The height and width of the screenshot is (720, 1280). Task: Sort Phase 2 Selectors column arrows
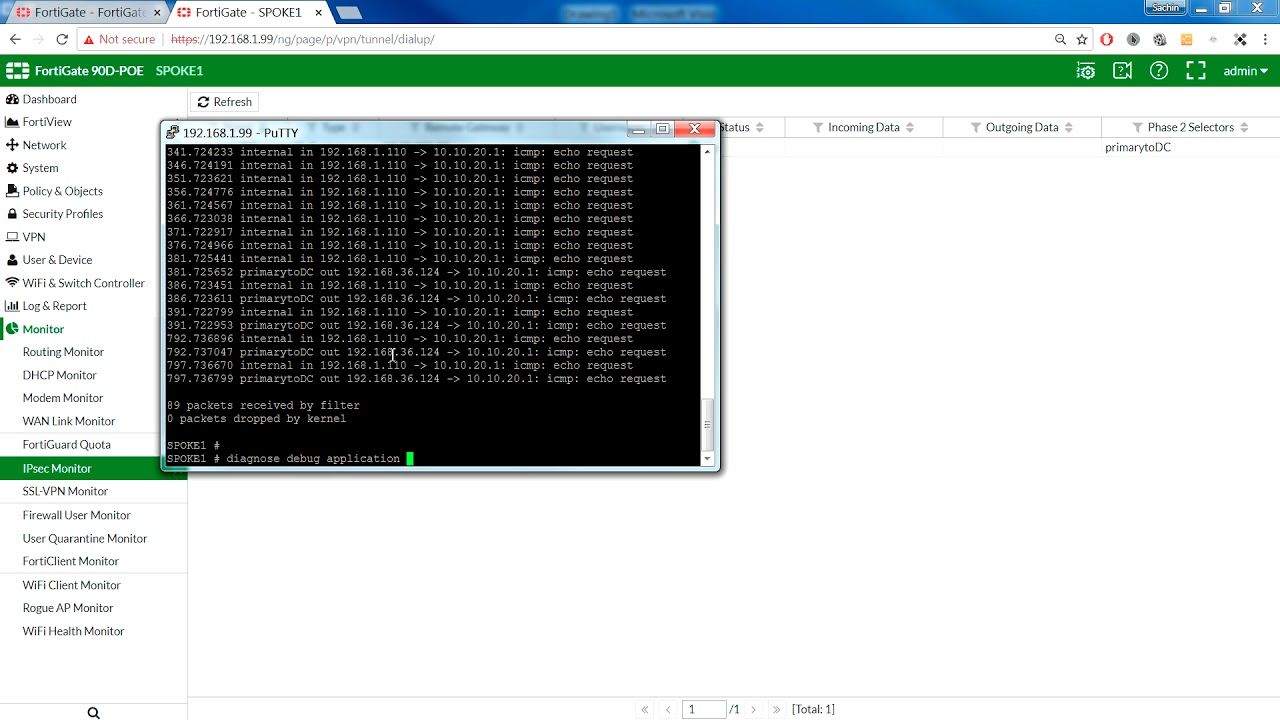(x=1244, y=127)
